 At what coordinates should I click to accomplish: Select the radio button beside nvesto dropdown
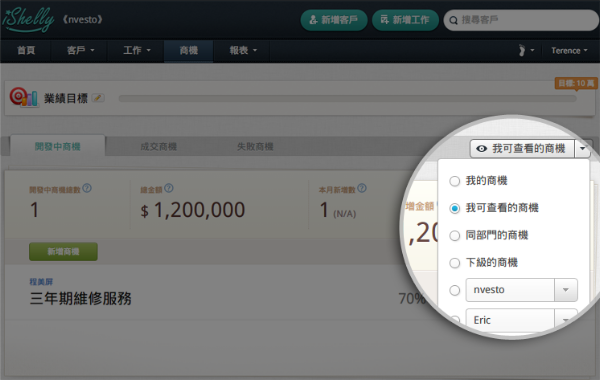pyautogui.click(x=455, y=290)
